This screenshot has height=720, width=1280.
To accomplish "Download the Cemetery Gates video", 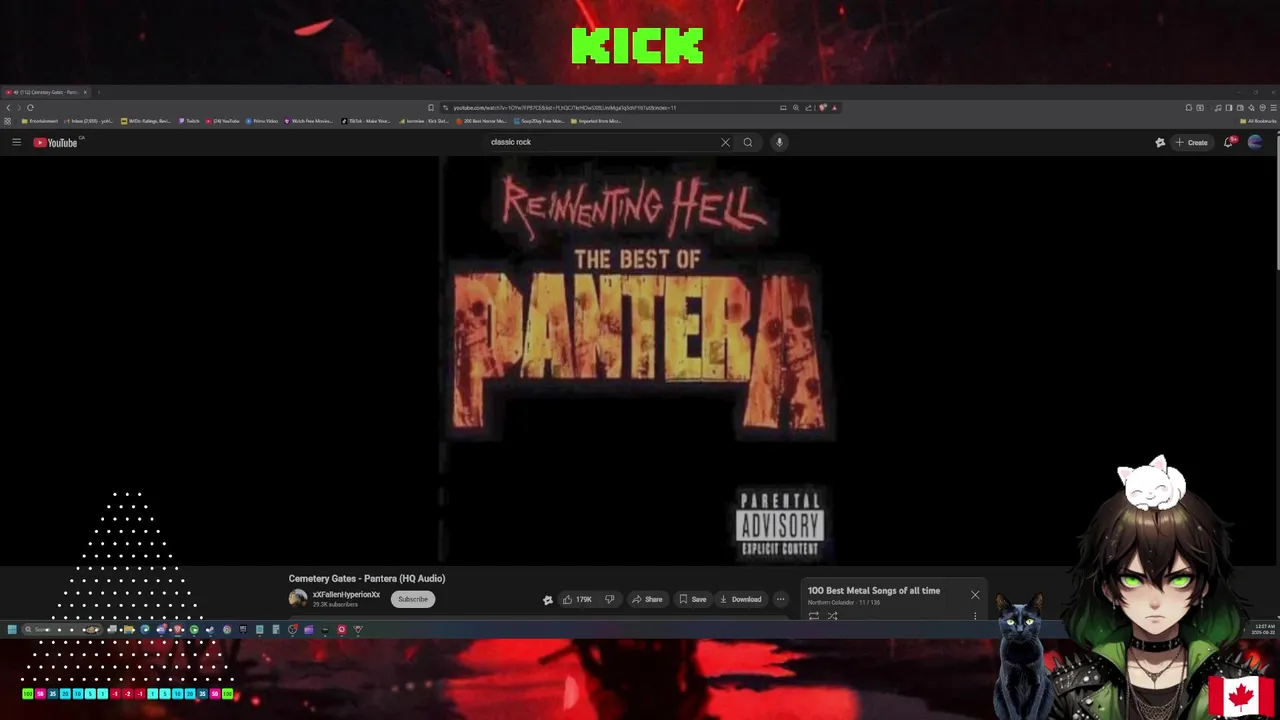I will click(740, 599).
